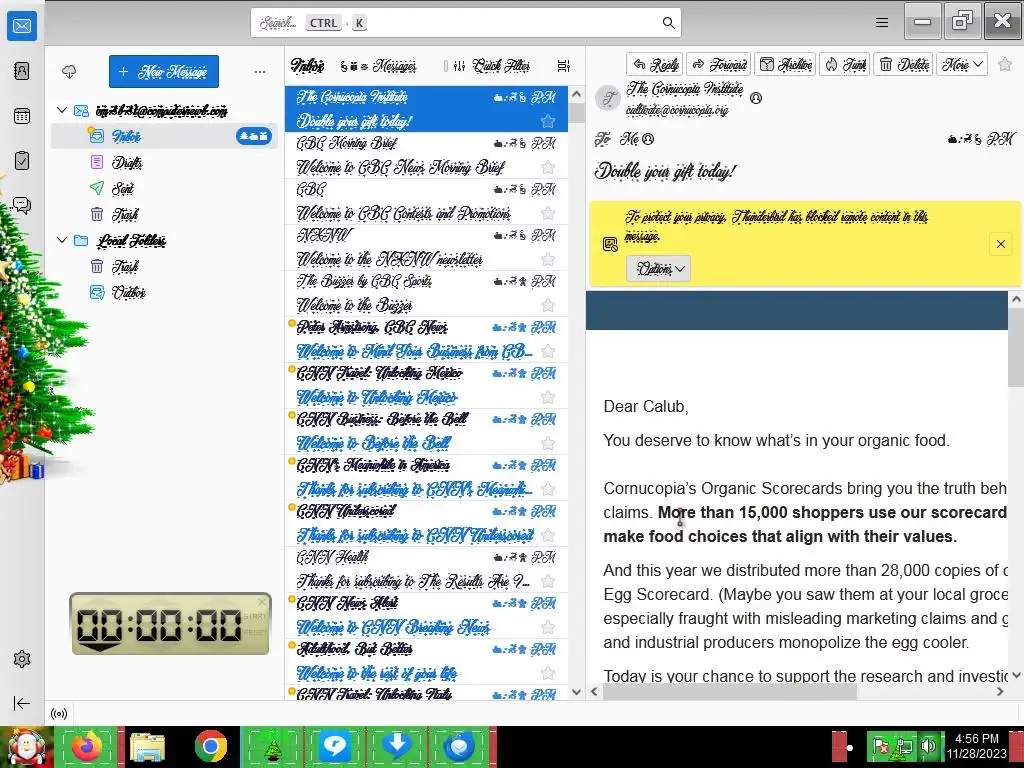Reply to the open message
Screen dimensions: 1024x768
coord(654,64)
